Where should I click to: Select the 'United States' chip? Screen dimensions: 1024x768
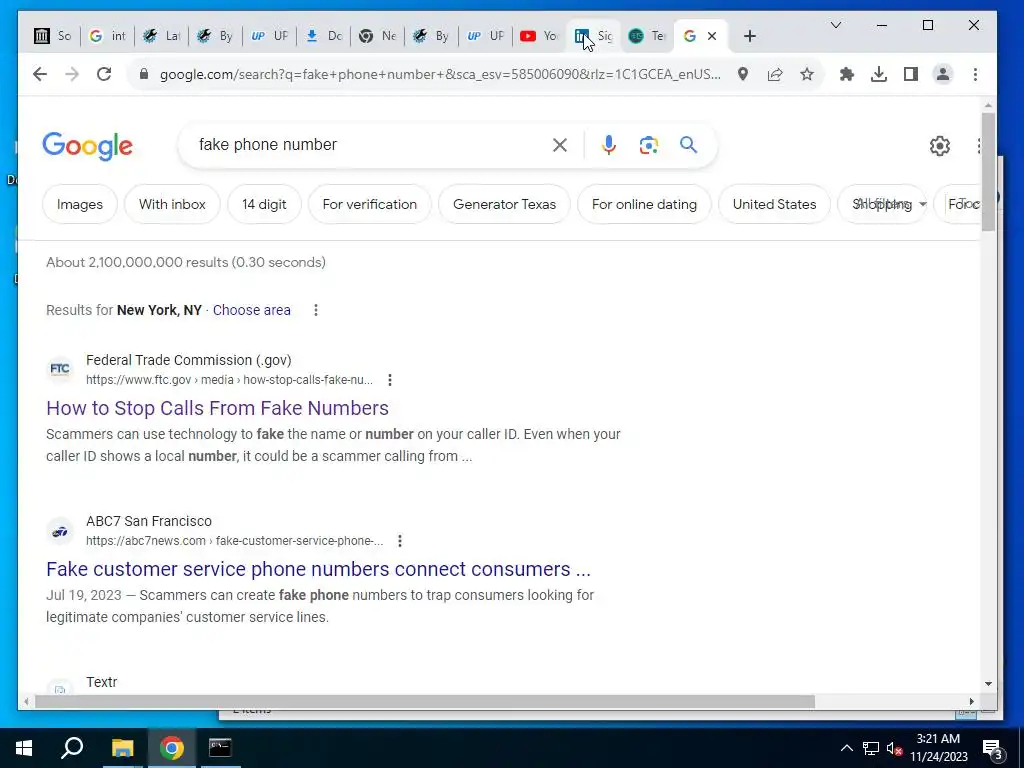pyautogui.click(x=774, y=204)
